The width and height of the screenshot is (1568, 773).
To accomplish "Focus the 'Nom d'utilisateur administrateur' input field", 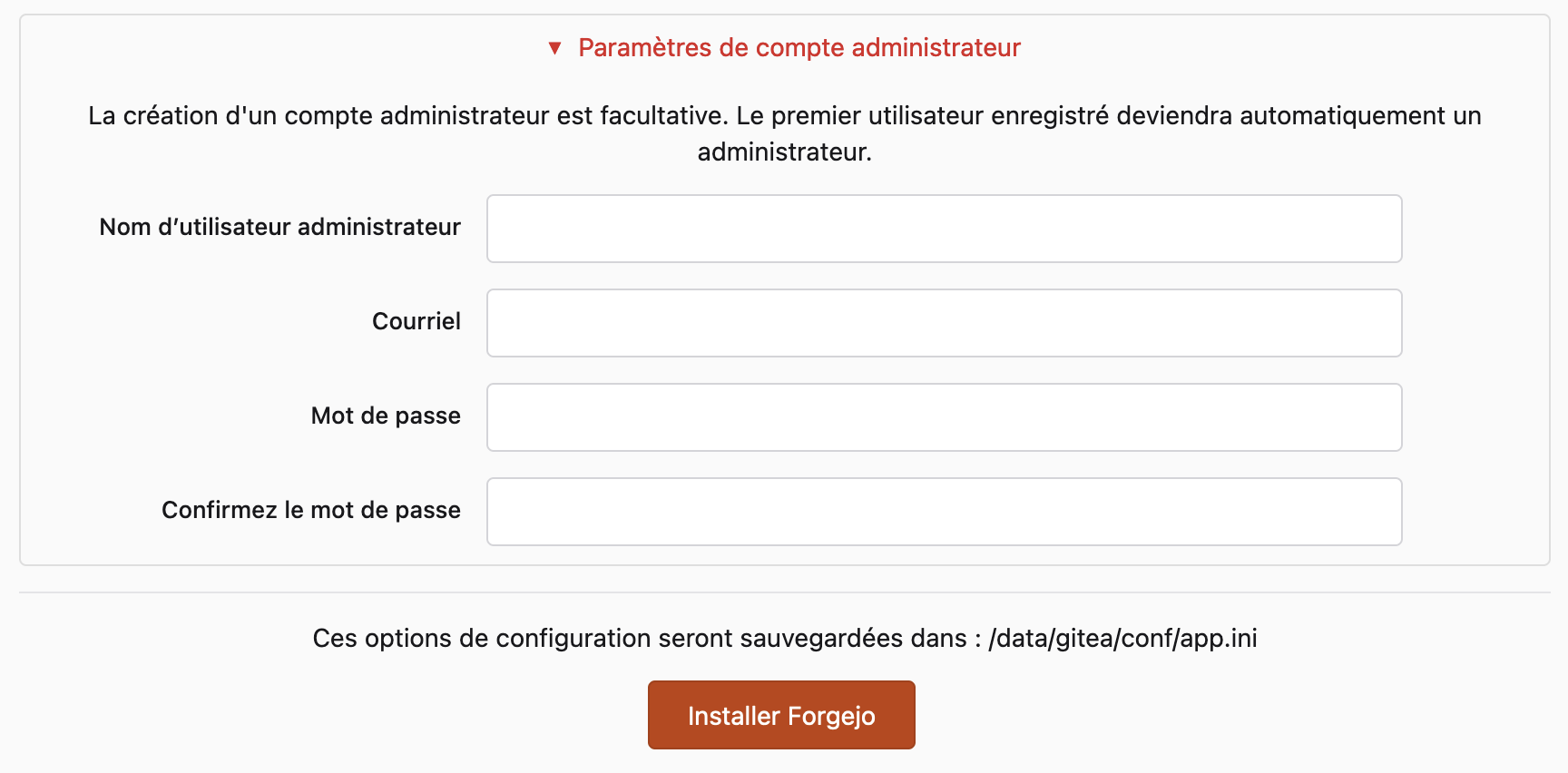I will [x=944, y=229].
